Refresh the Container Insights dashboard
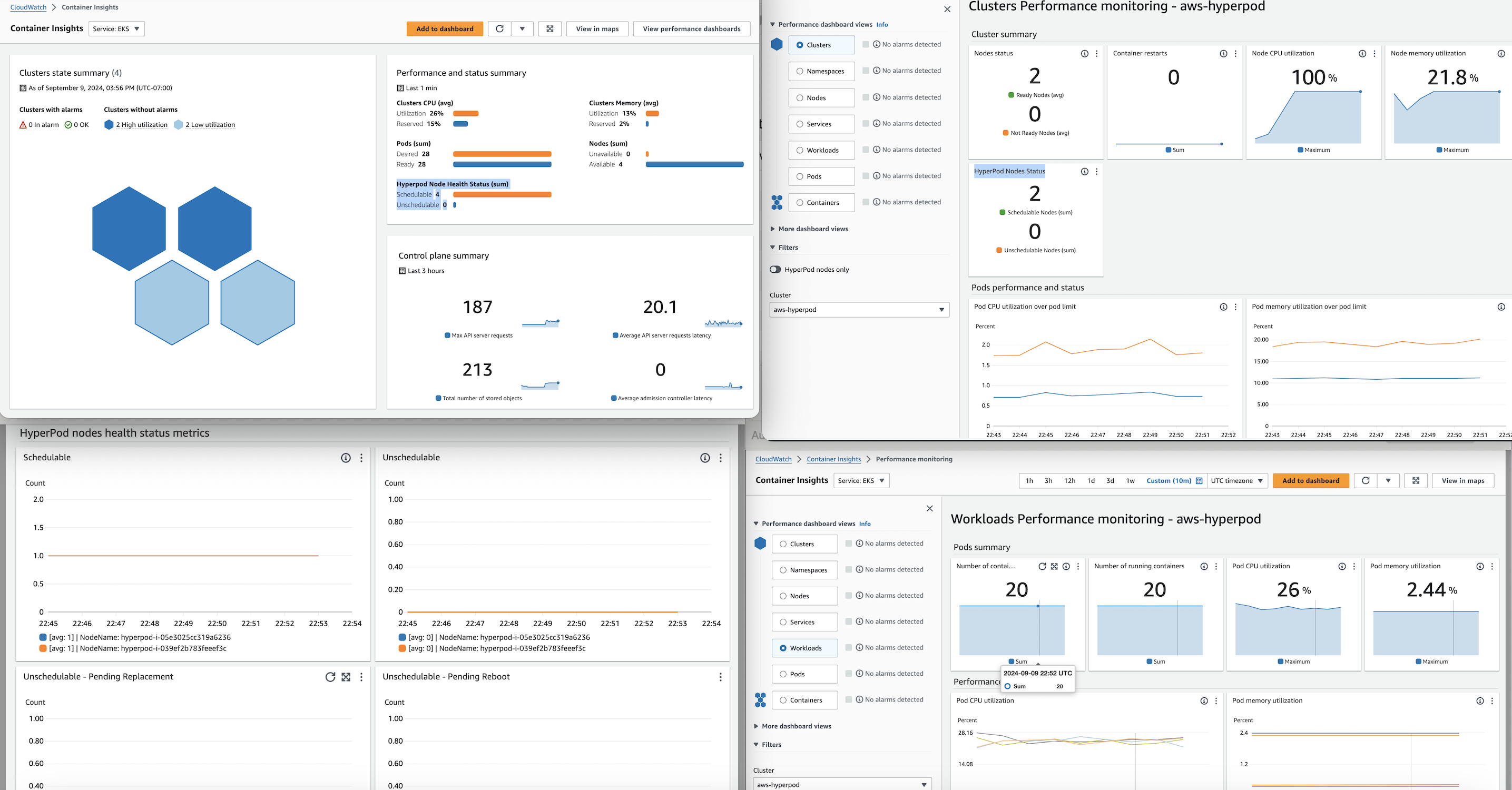 point(499,28)
